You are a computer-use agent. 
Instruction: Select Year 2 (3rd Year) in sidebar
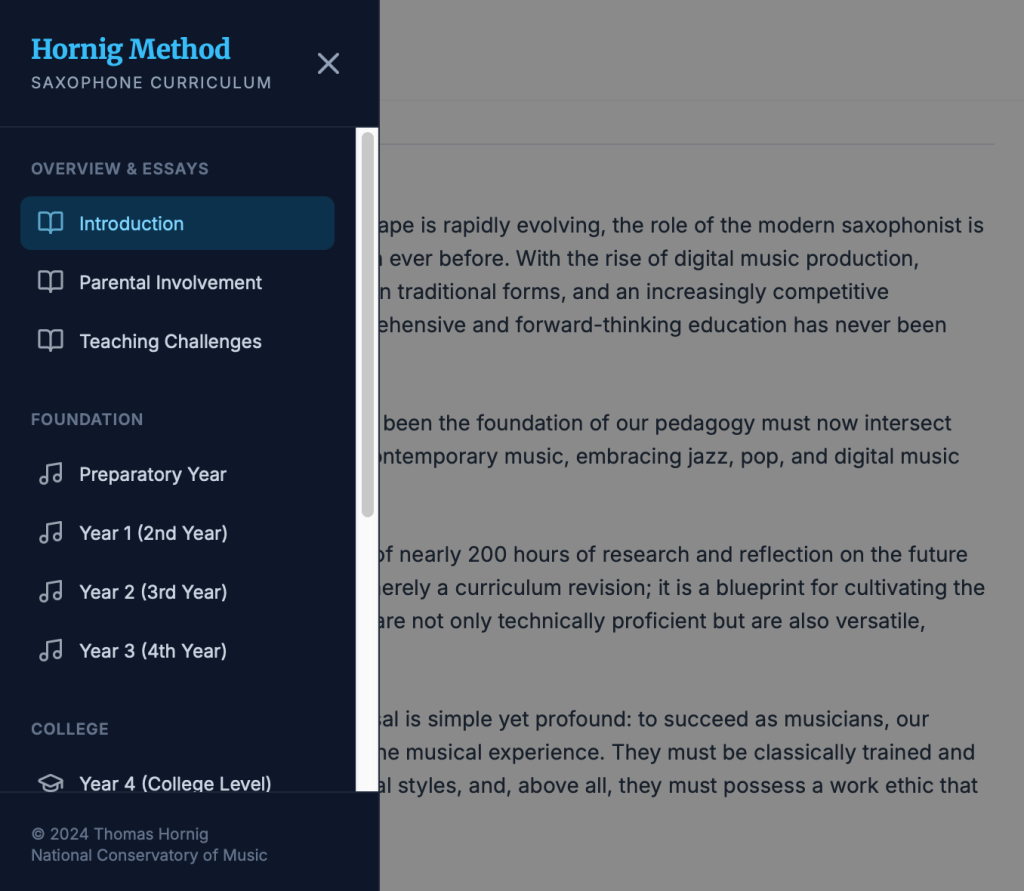point(153,592)
